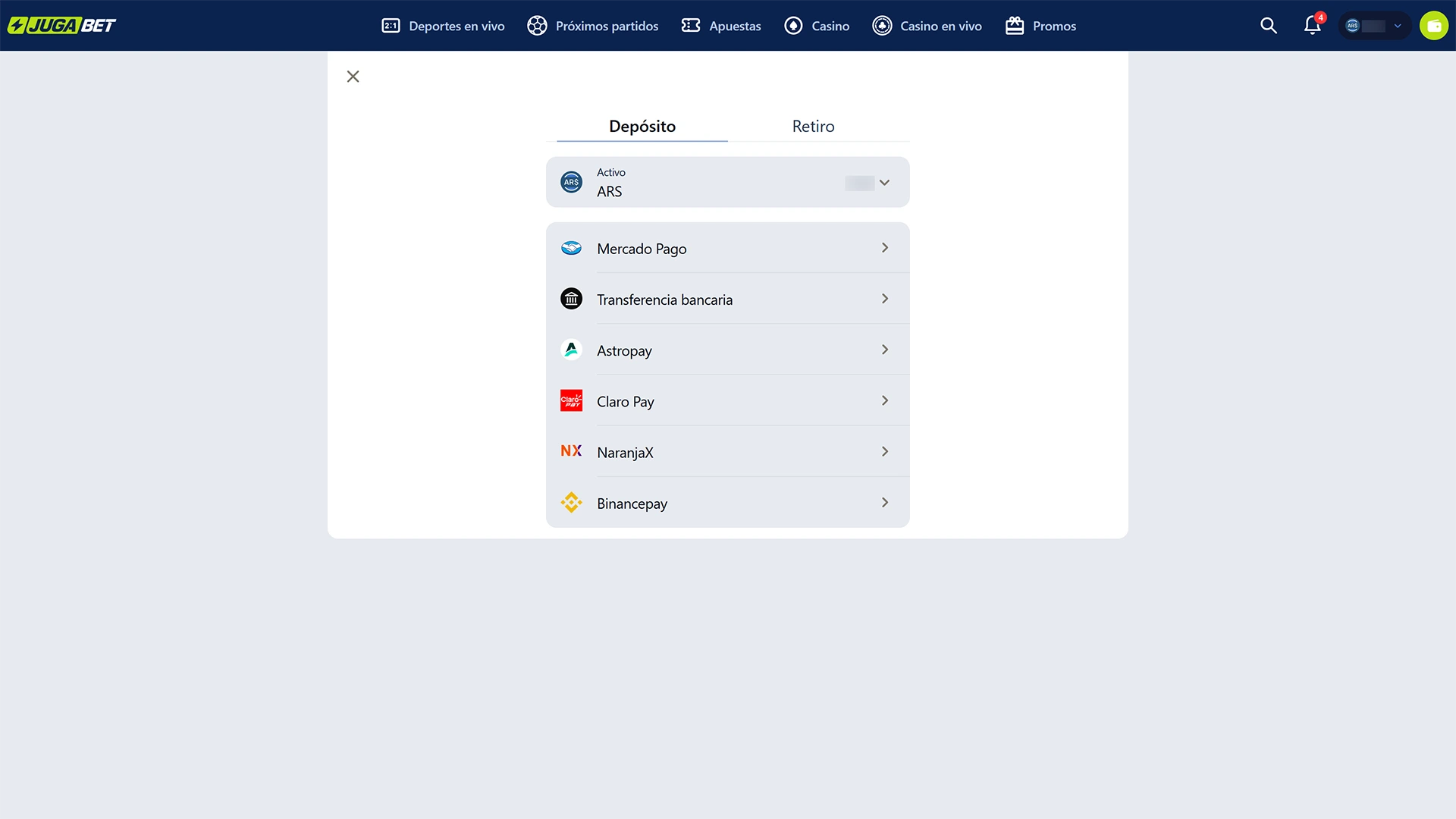Click the Mercado Pago handshake icon

(571, 248)
